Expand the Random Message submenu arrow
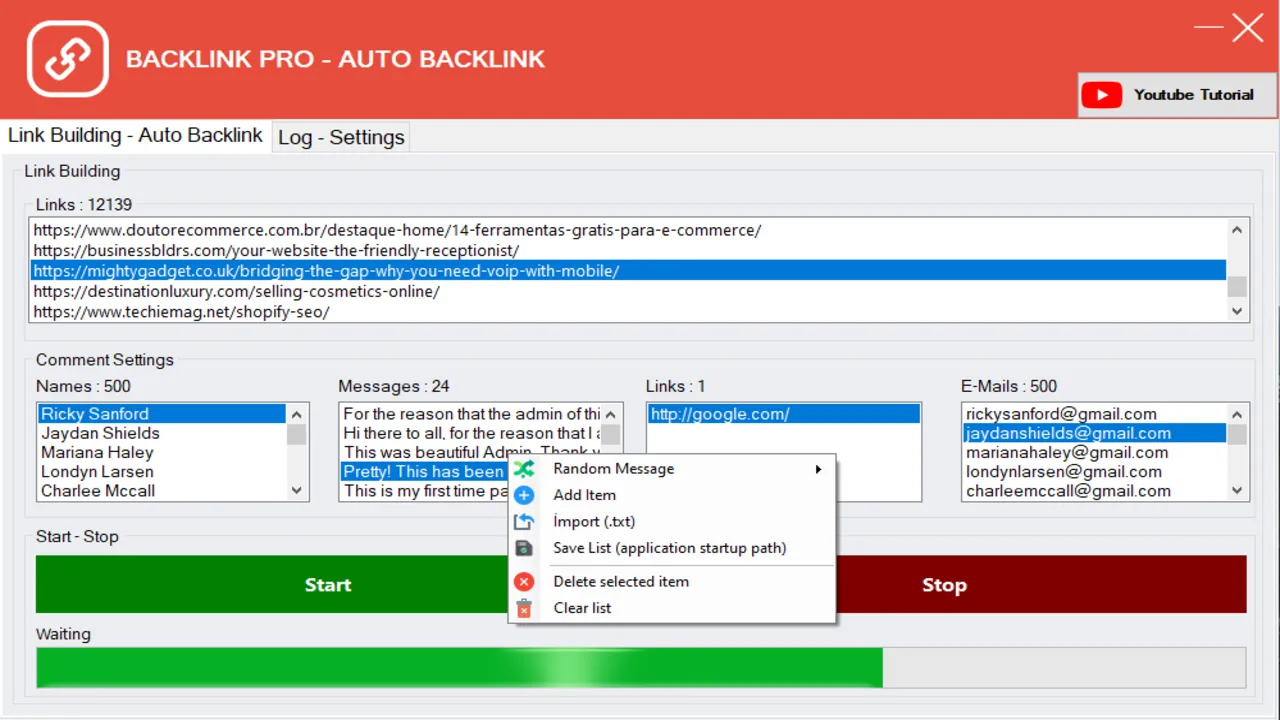Screen dimensions: 1280x720 tap(818, 469)
